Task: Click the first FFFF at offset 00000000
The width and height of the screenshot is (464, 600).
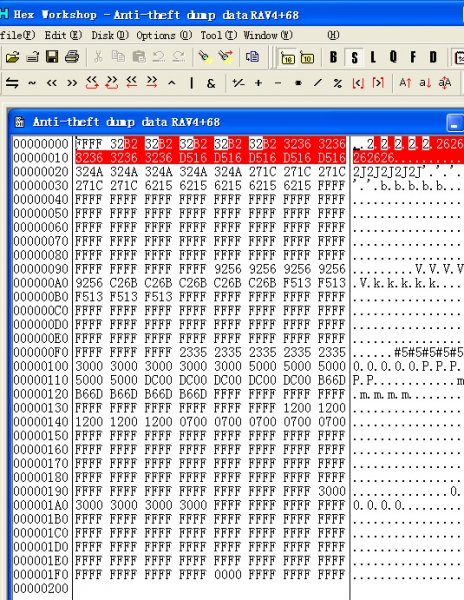Action: pos(89,144)
